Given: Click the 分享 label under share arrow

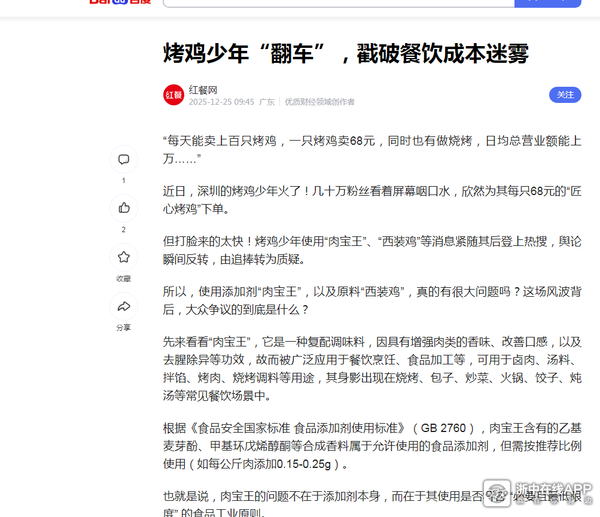Looking at the screenshot, I should click(x=123, y=327).
